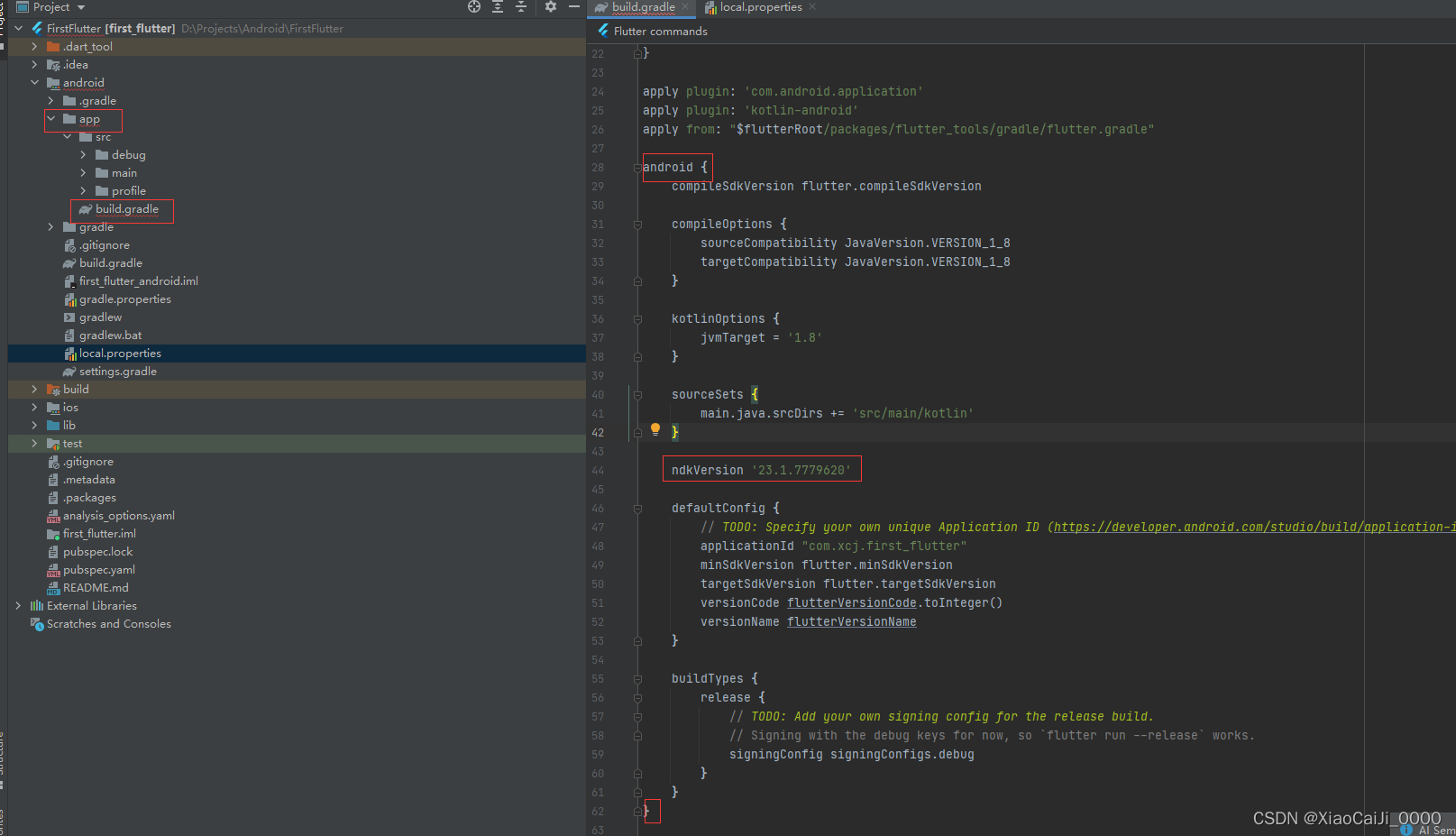
Task: Expand the lib folder
Action: tap(34, 426)
